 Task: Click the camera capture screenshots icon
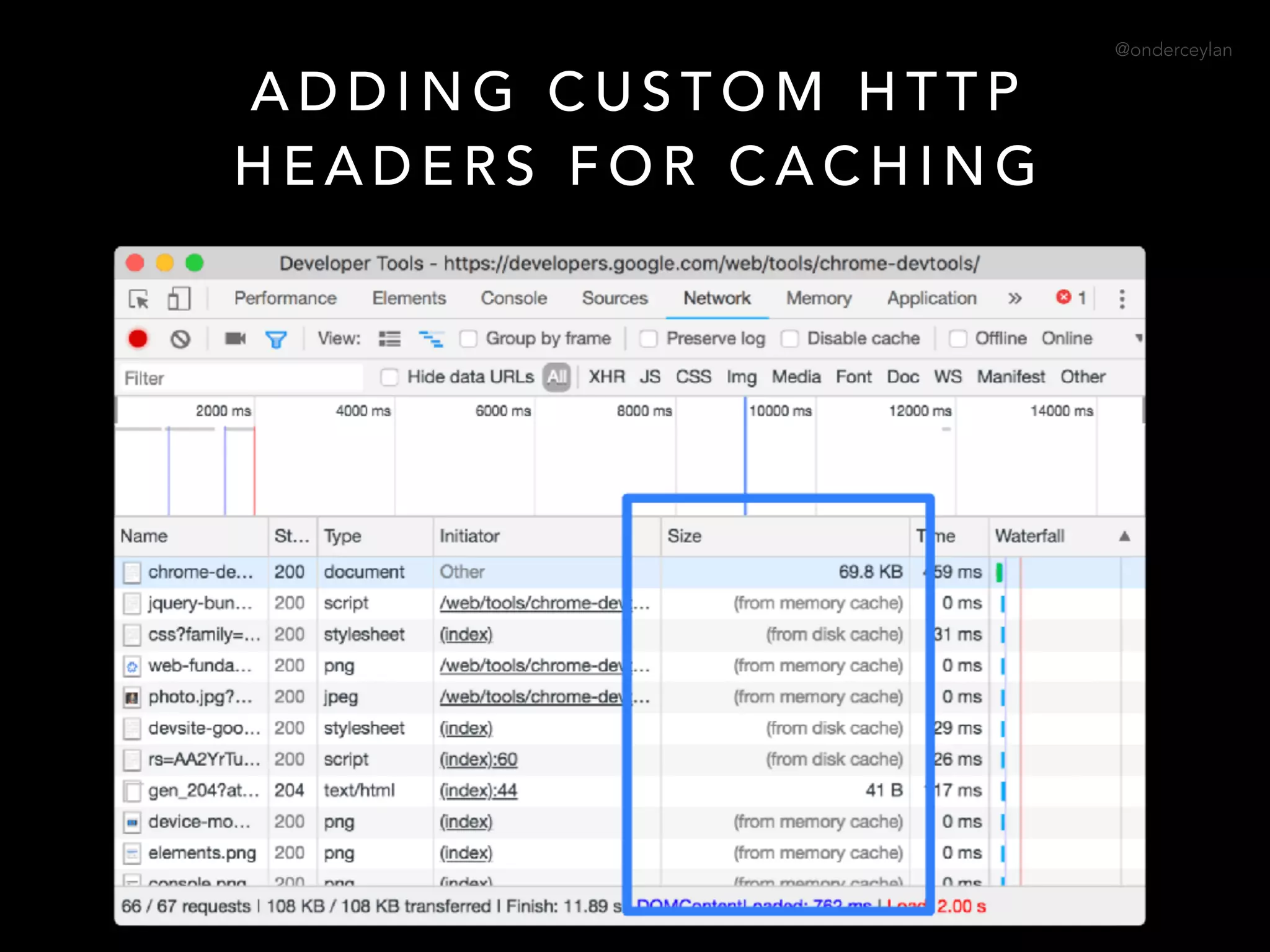pyautogui.click(x=235, y=338)
